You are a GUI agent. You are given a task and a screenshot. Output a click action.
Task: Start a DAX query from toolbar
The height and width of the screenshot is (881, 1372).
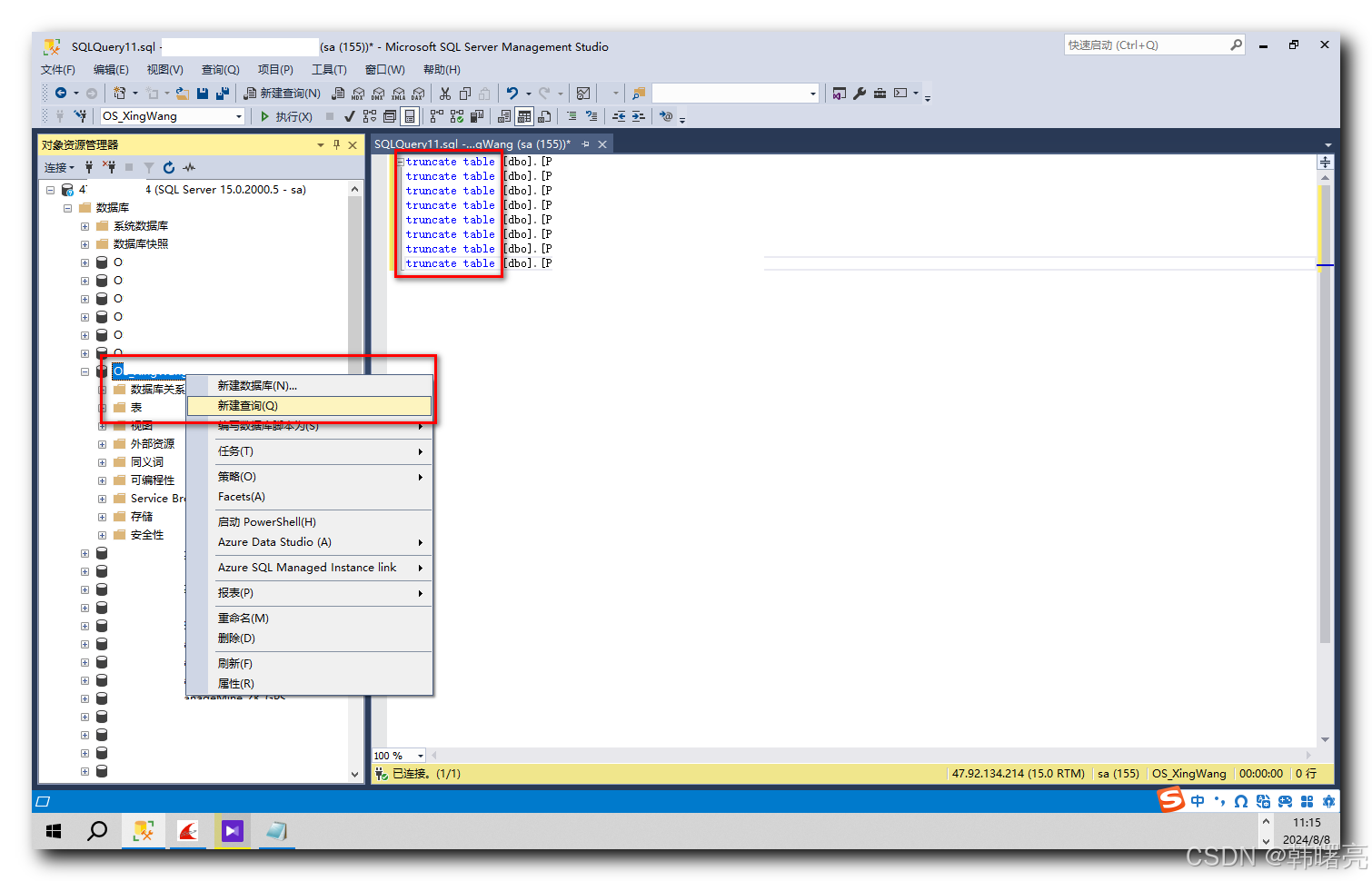418,94
